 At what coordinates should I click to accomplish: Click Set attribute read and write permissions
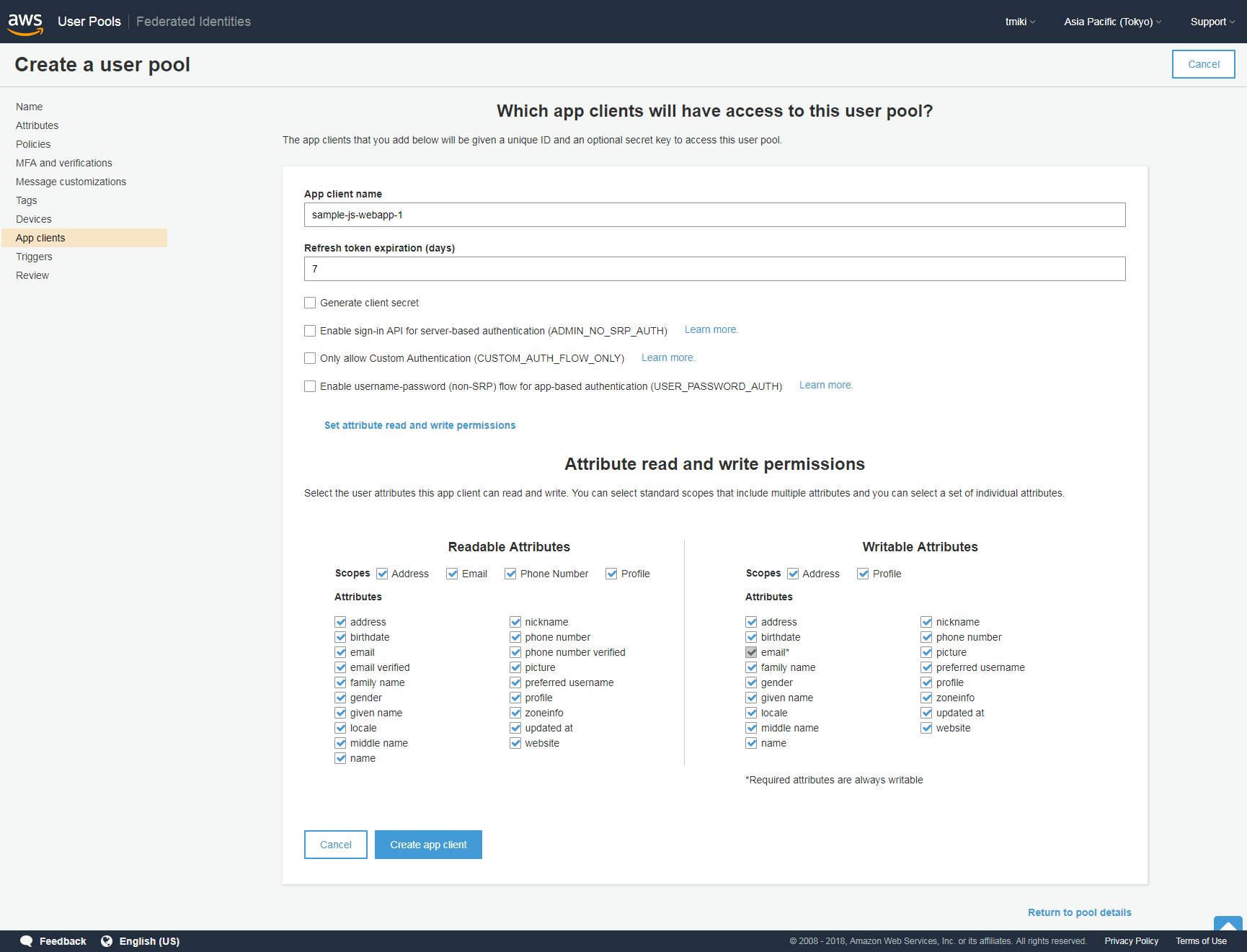coord(420,425)
